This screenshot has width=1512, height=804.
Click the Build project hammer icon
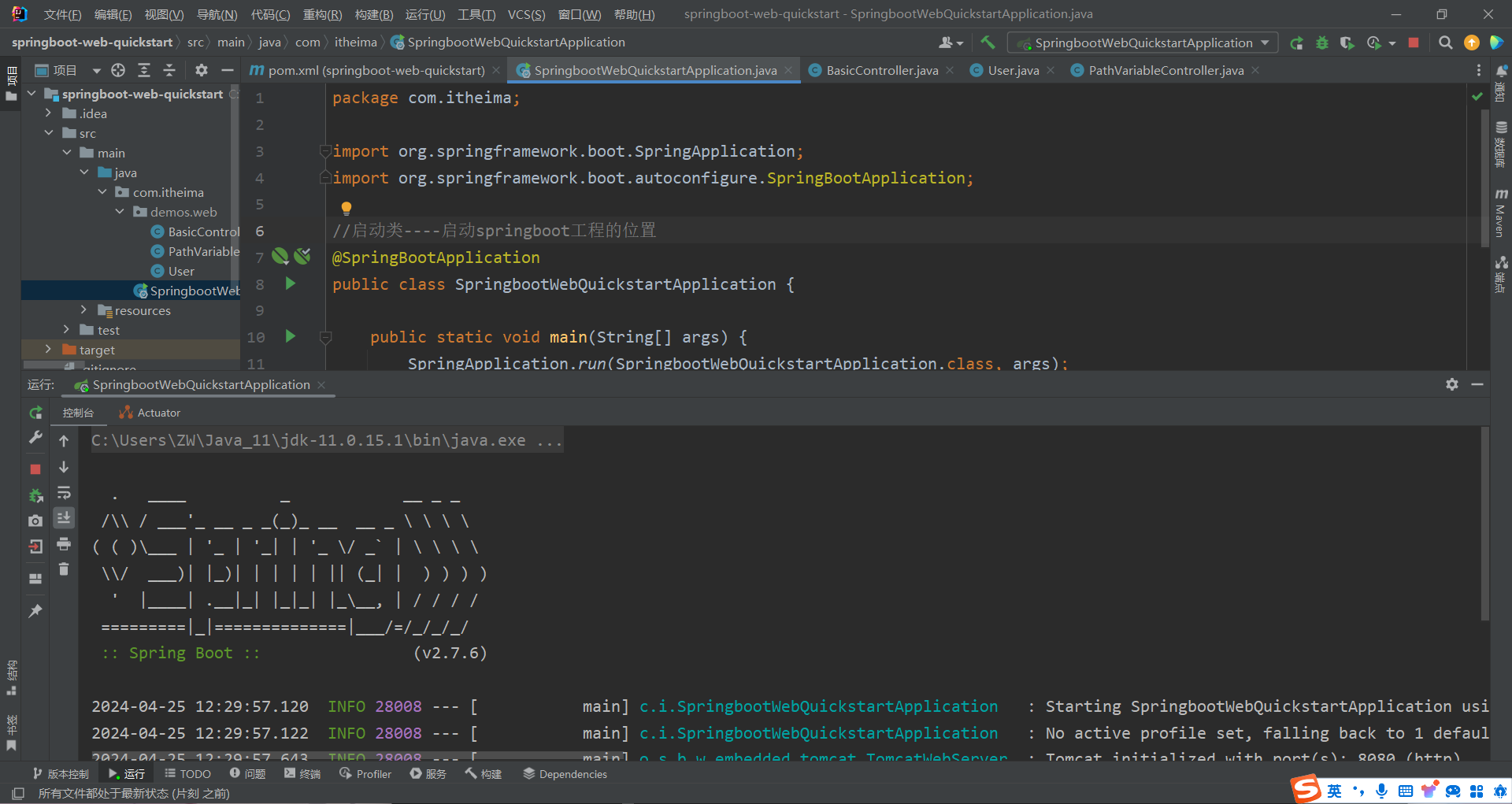click(988, 43)
